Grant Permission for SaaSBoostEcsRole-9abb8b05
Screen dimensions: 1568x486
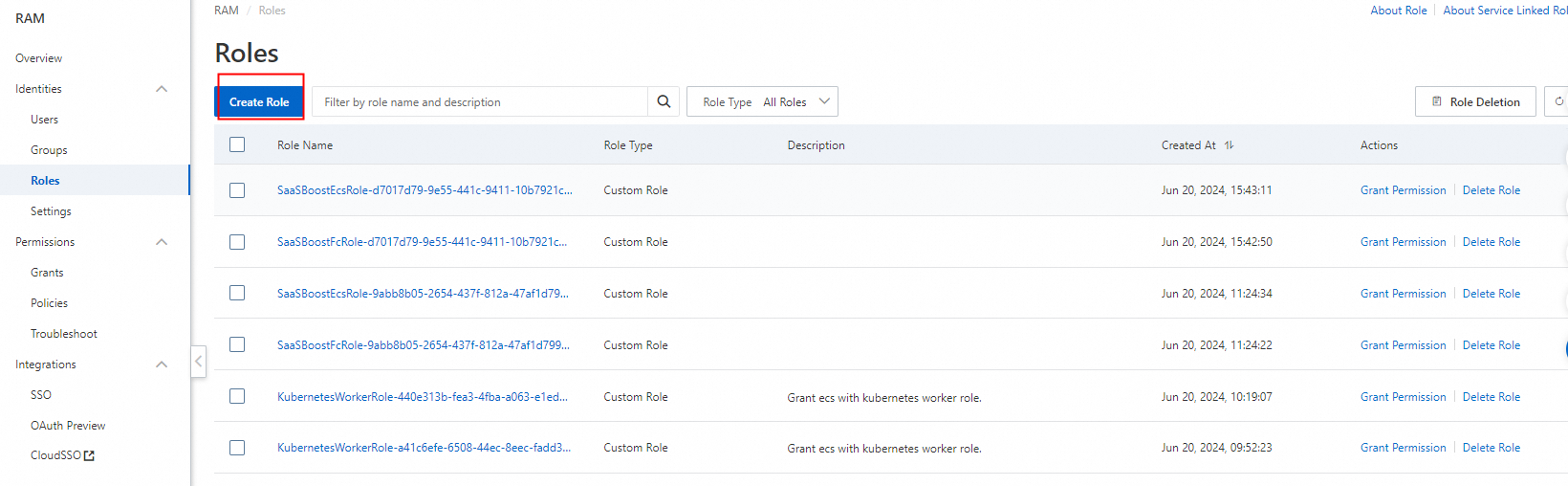(x=1403, y=294)
